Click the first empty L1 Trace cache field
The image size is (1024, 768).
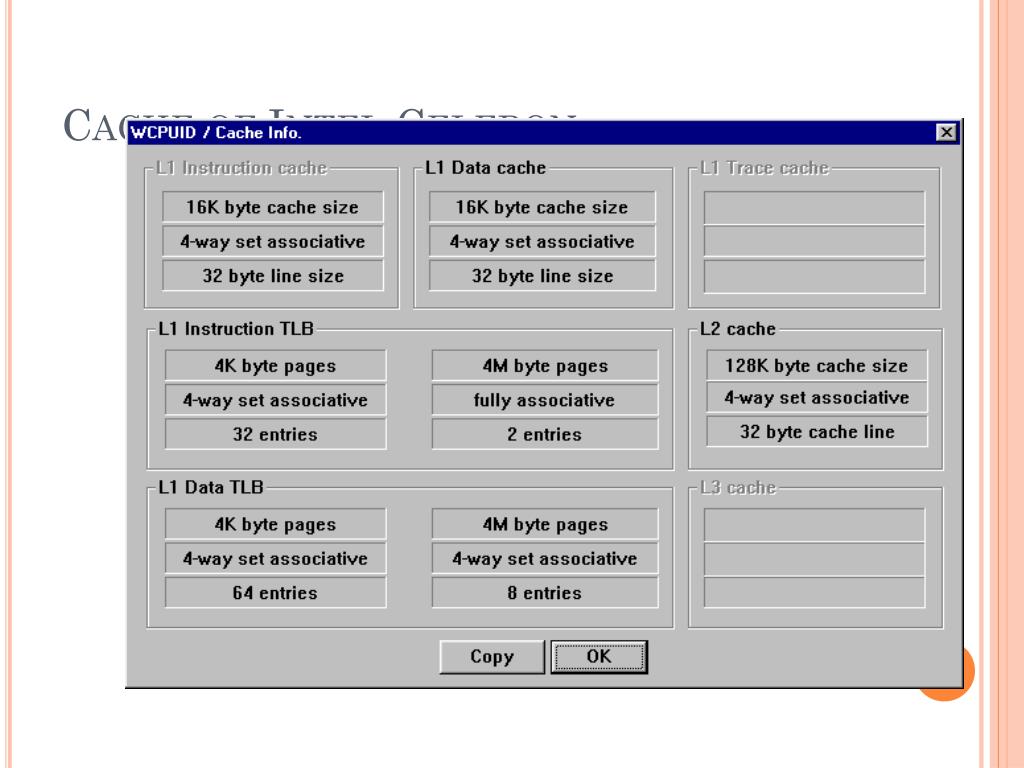coord(814,208)
